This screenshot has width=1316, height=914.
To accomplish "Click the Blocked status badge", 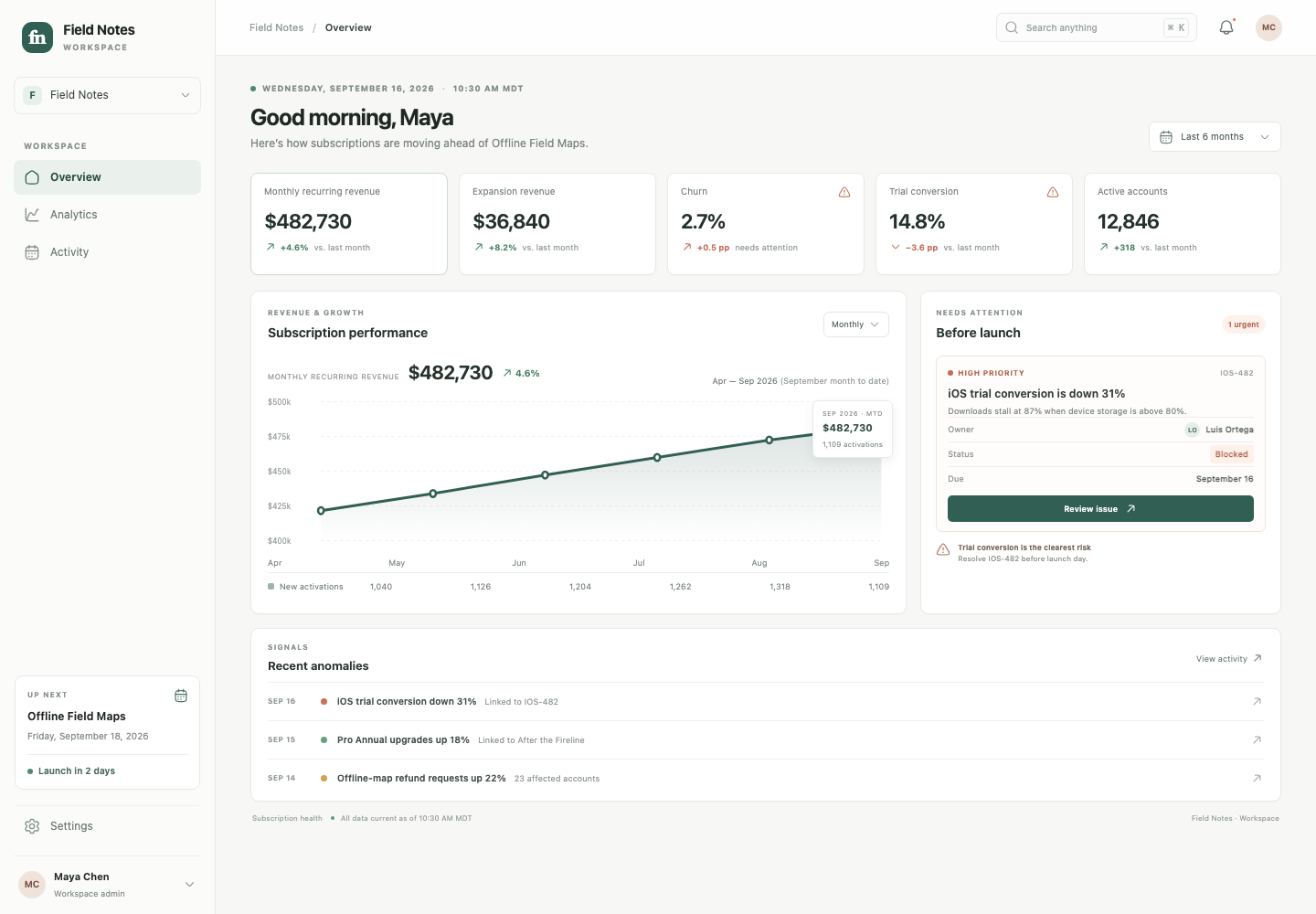I will click(x=1231, y=454).
